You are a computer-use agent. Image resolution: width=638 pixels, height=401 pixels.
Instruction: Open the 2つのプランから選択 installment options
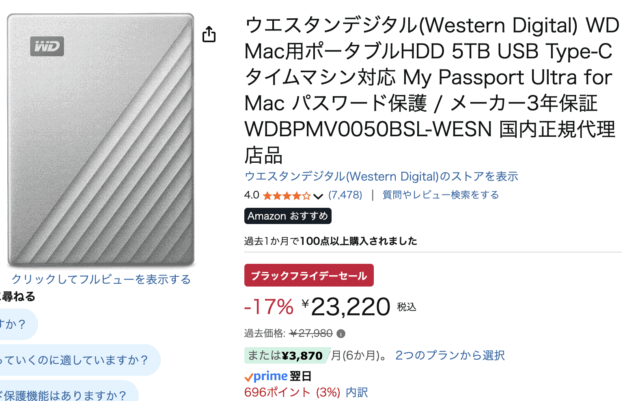[449, 355]
